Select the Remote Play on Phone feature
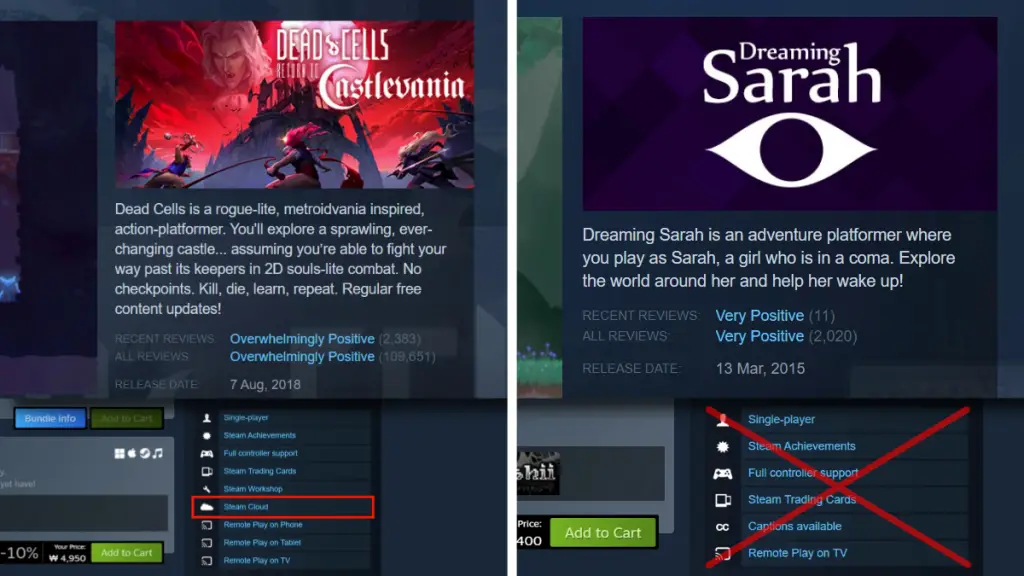This screenshot has width=1024, height=576. click(x=263, y=524)
